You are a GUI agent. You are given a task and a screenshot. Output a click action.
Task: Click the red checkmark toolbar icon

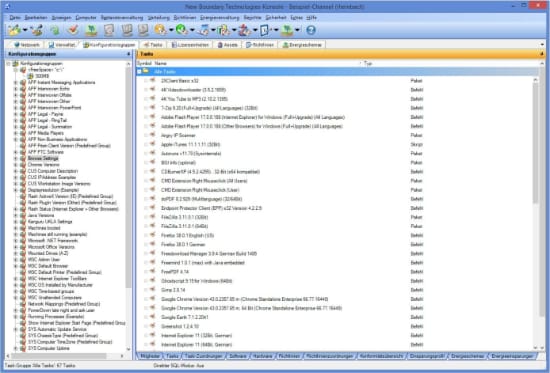tap(73, 30)
